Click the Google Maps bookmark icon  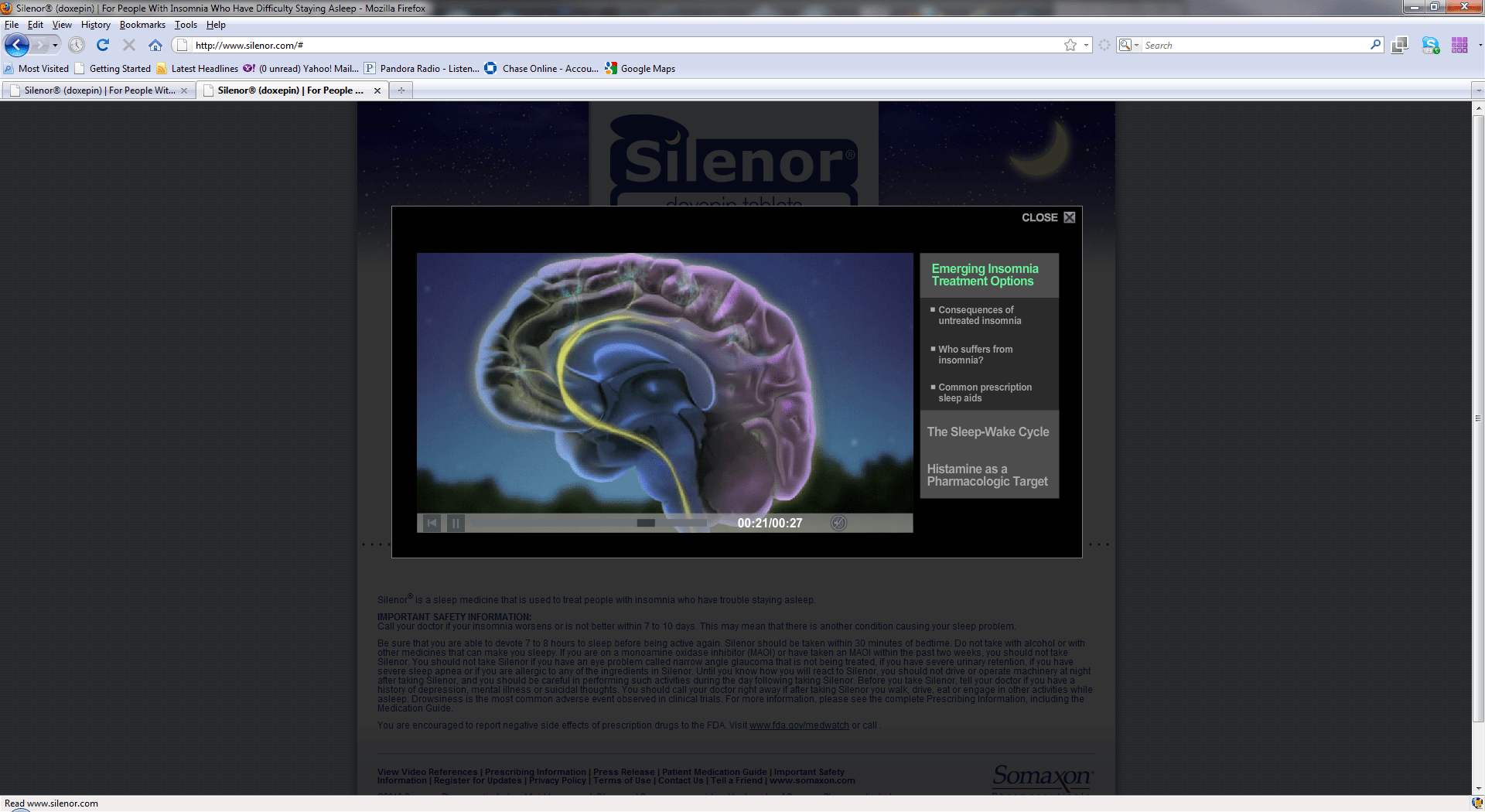pyautogui.click(x=611, y=69)
